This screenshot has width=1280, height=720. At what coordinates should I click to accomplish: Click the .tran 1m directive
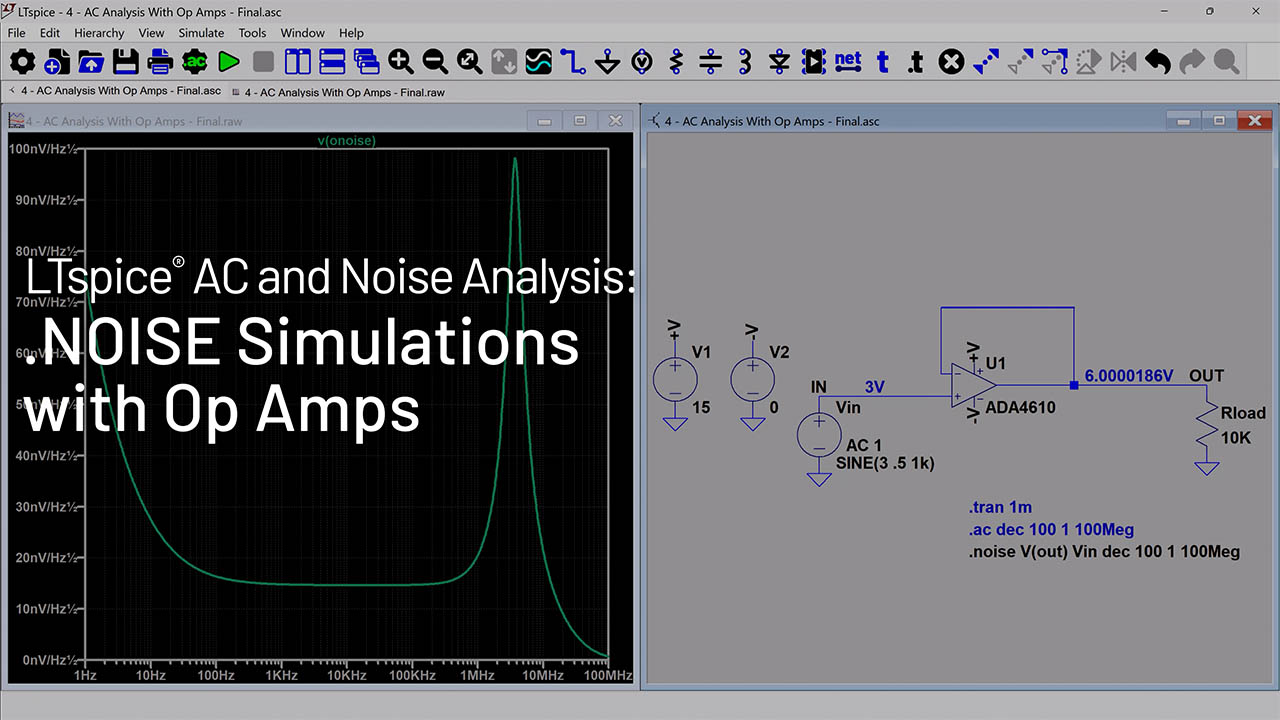coord(1000,508)
